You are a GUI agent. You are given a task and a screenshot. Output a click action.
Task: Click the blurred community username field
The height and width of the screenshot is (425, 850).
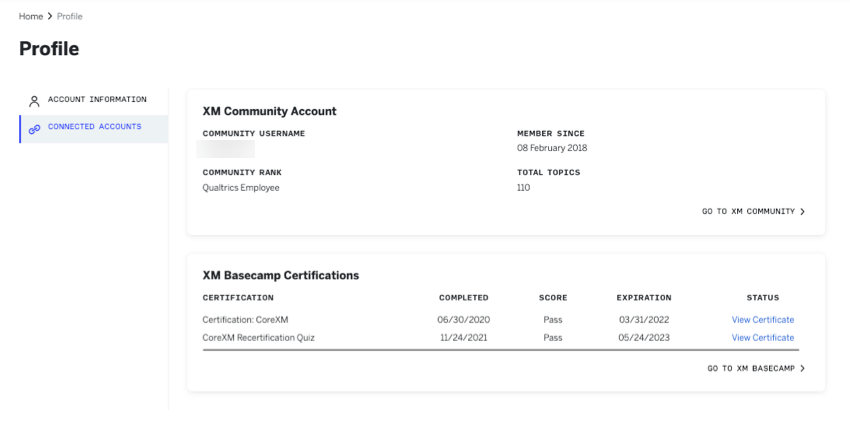click(x=226, y=149)
